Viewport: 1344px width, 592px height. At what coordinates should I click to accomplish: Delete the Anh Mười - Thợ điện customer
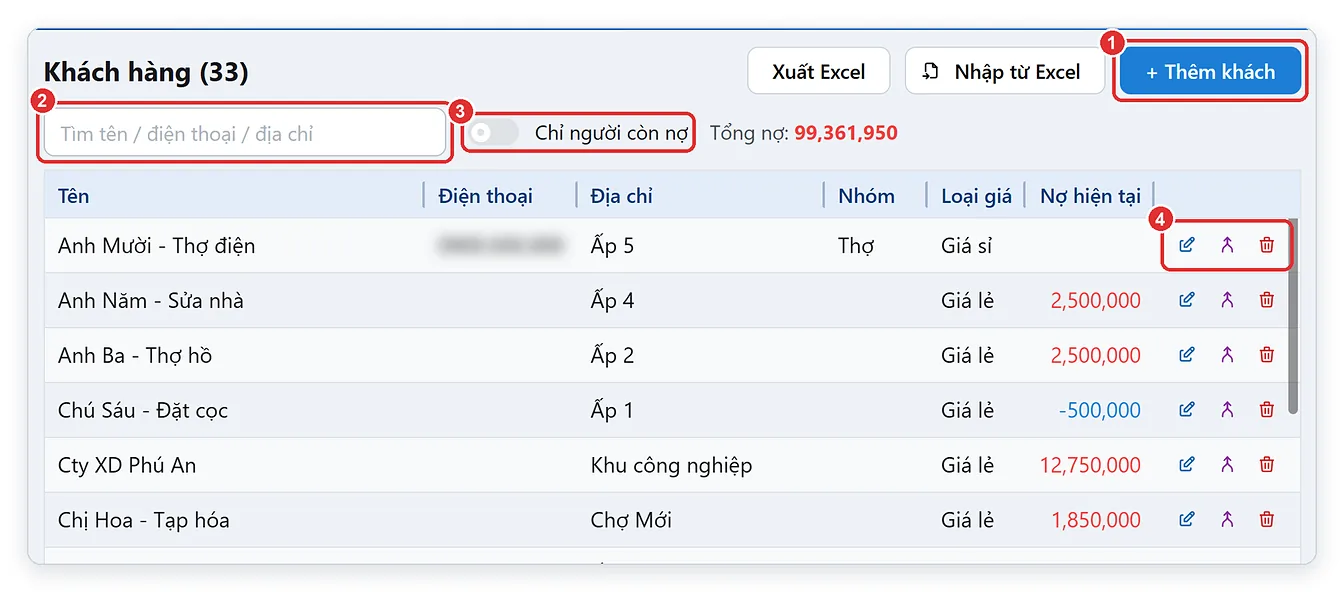coord(1267,245)
